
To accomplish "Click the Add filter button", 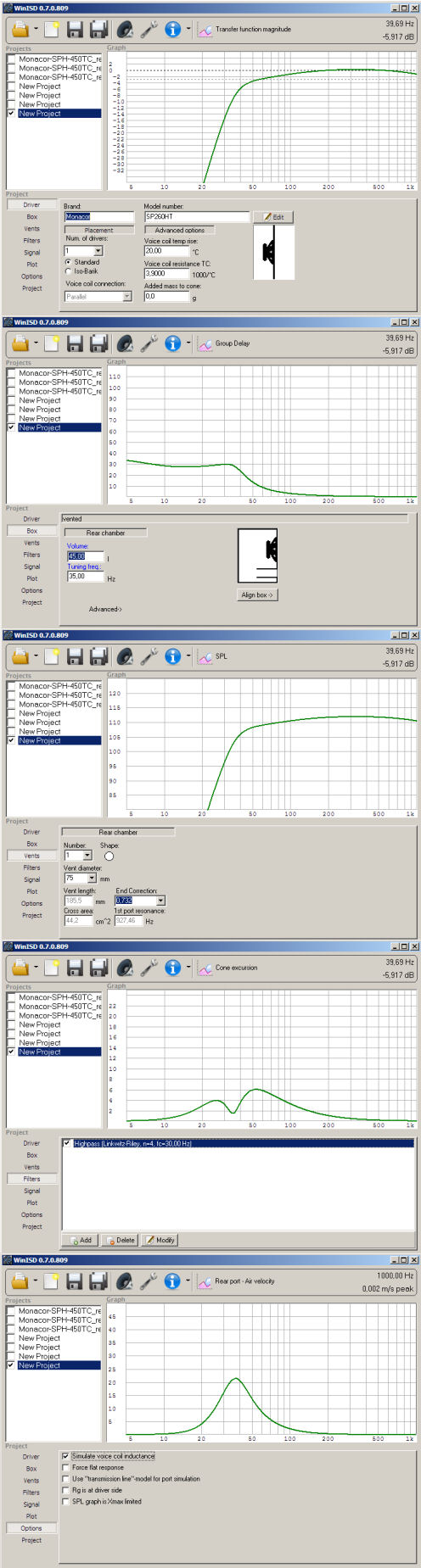I will click(x=81, y=1240).
